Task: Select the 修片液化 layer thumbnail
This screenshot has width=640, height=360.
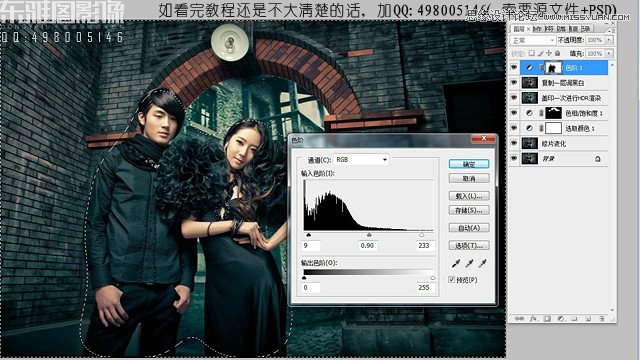Action: 530,143
